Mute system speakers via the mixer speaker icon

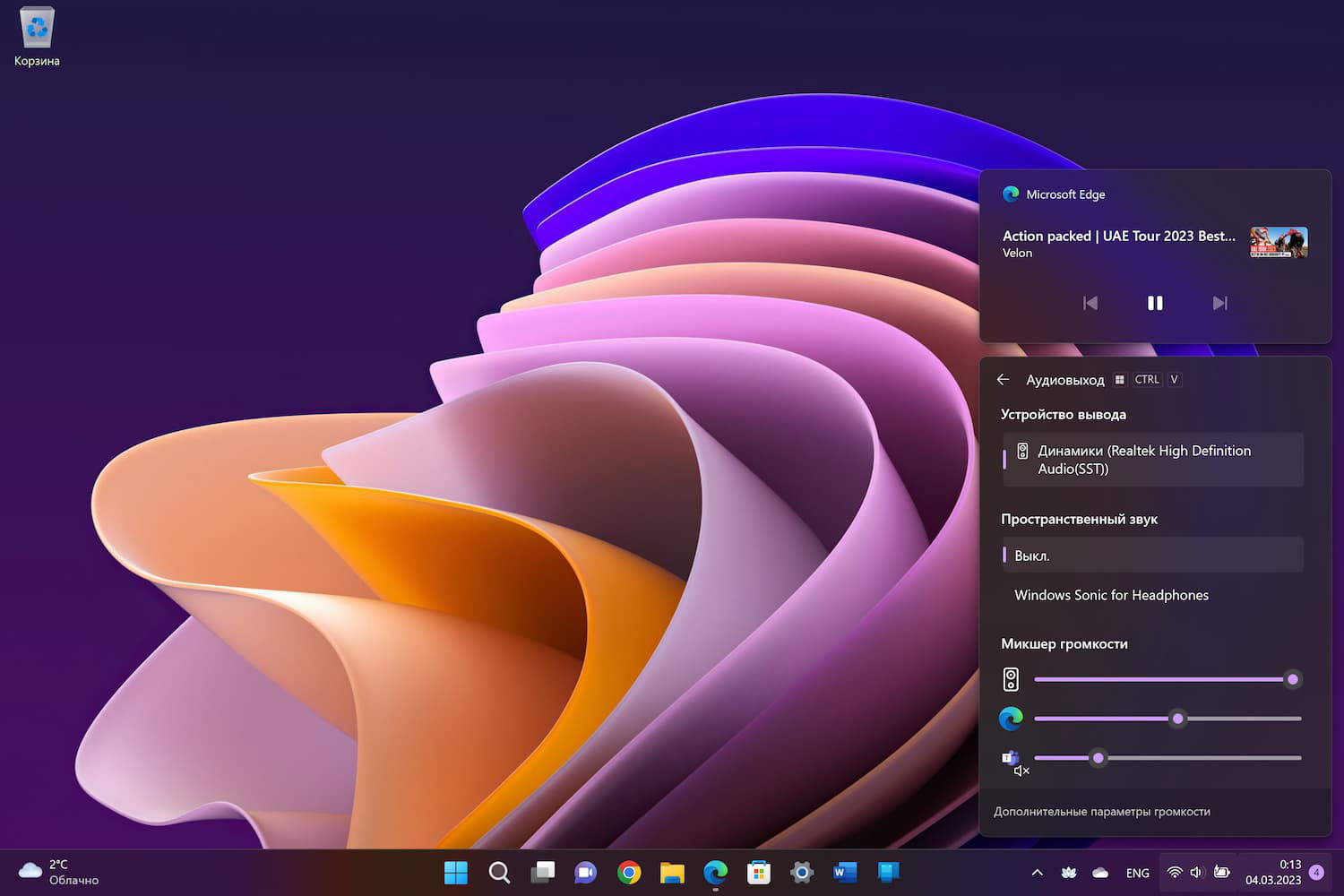click(1011, 679)
